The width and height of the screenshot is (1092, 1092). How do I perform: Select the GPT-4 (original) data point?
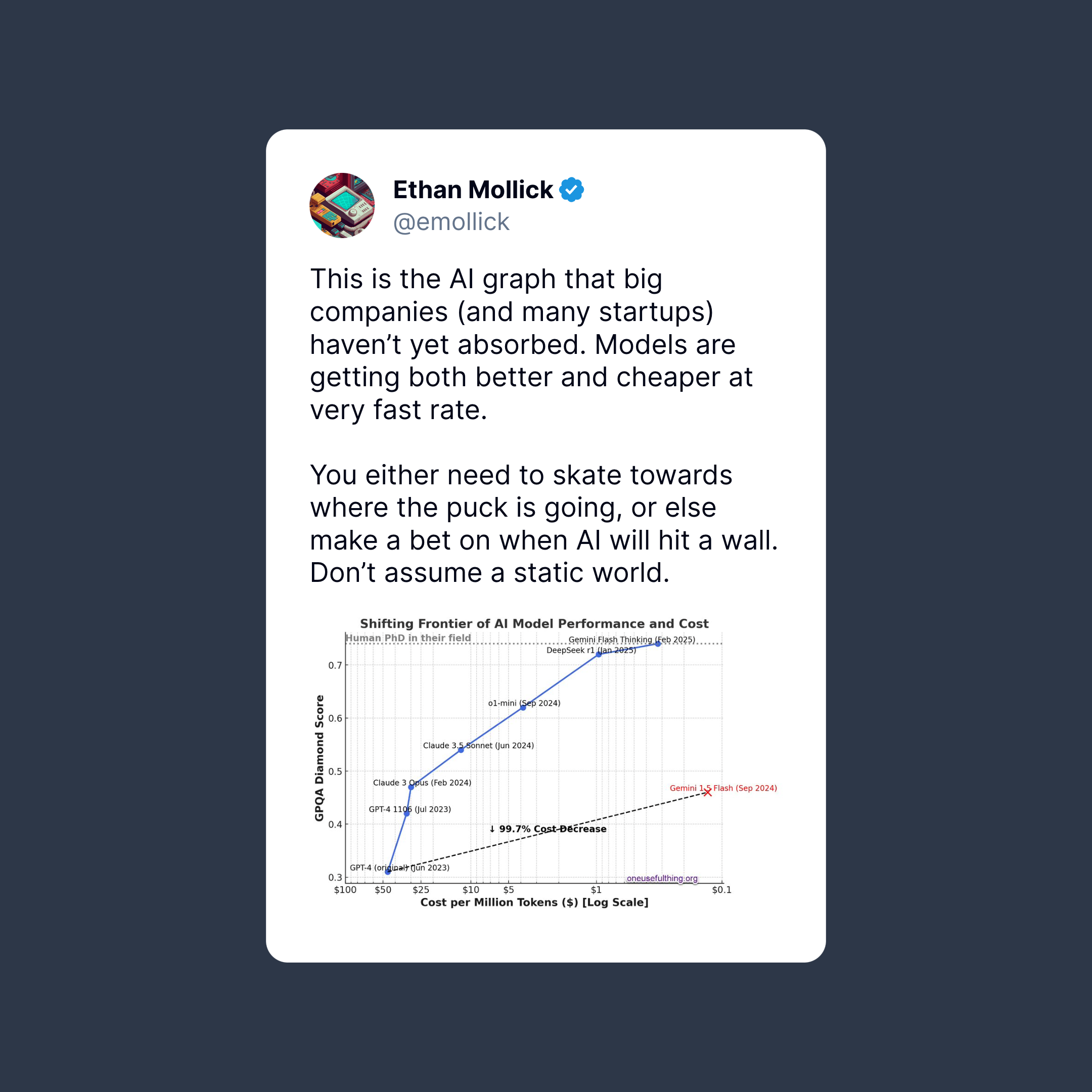click(388, 872)
